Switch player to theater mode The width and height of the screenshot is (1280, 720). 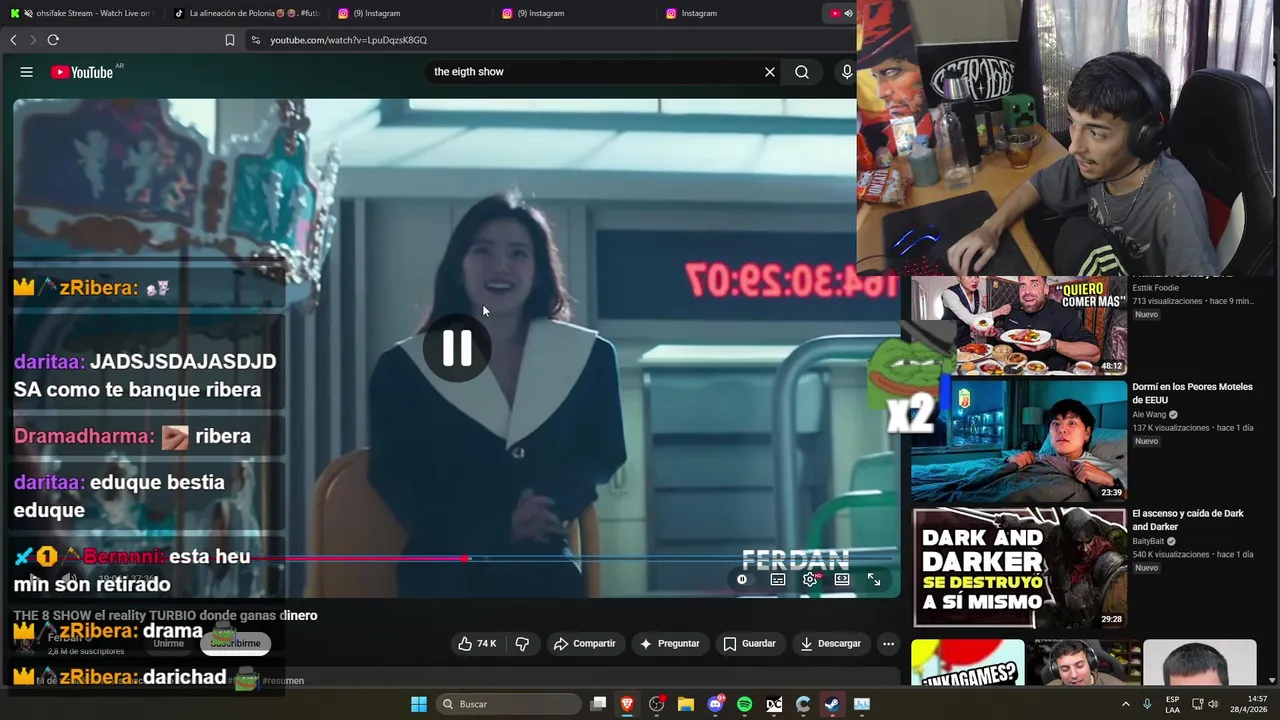(x=842, y=579)
